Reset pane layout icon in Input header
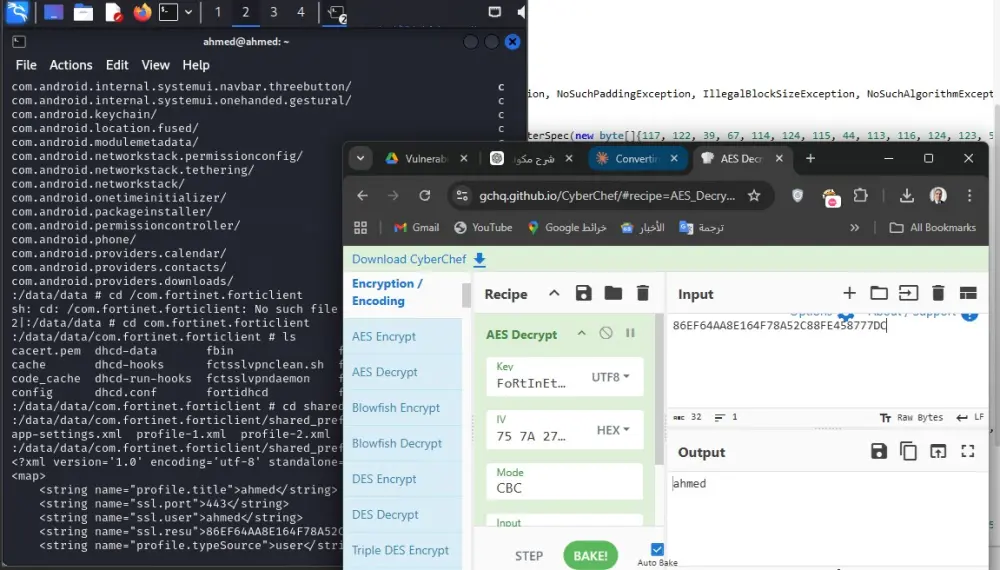Viewport: 1000px width, 570px height. point(967,293)
